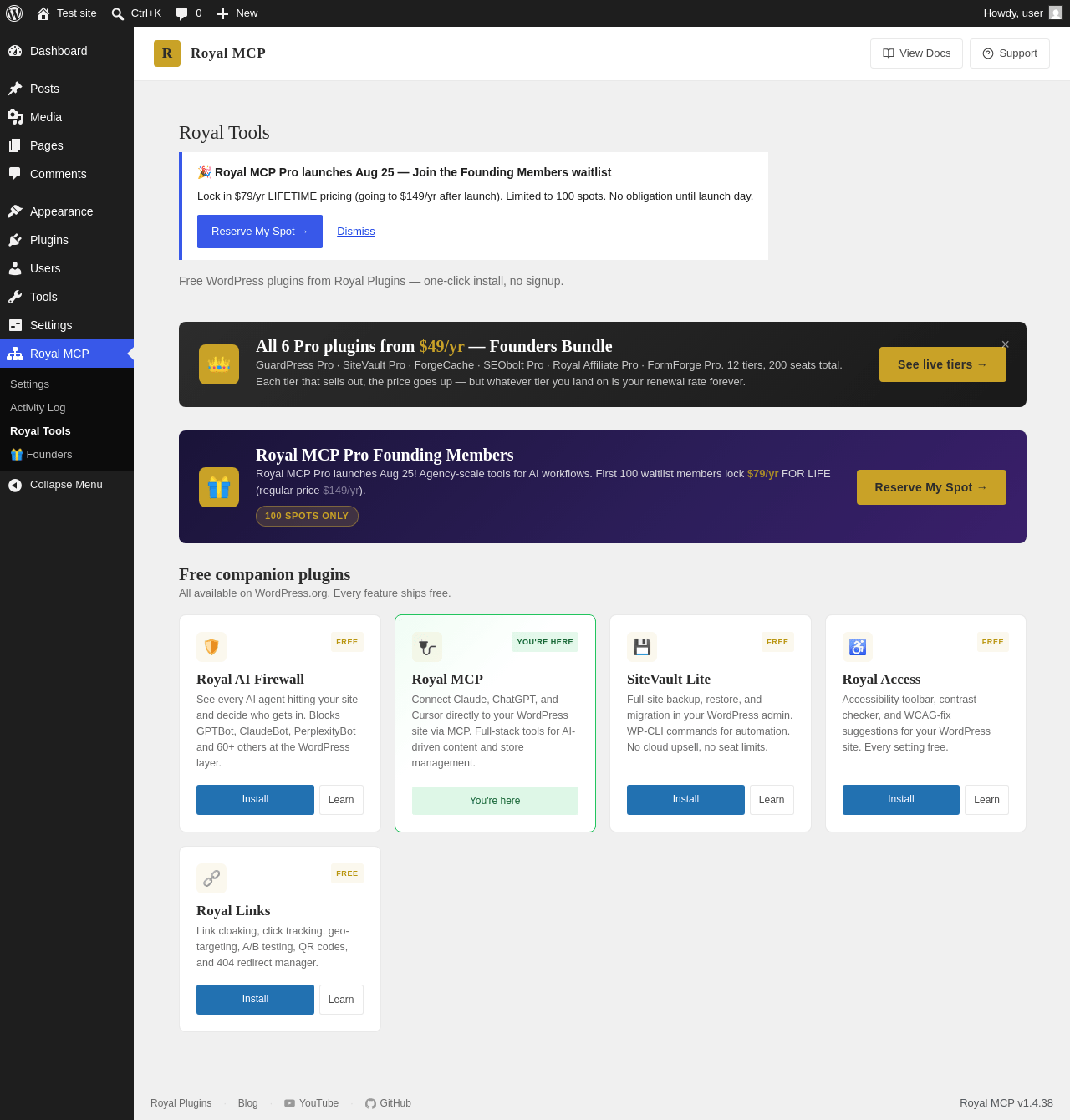Open the Ctrl+K search icon
This screenshot has height=1120, width=1070.
click(x=118, y=13)
